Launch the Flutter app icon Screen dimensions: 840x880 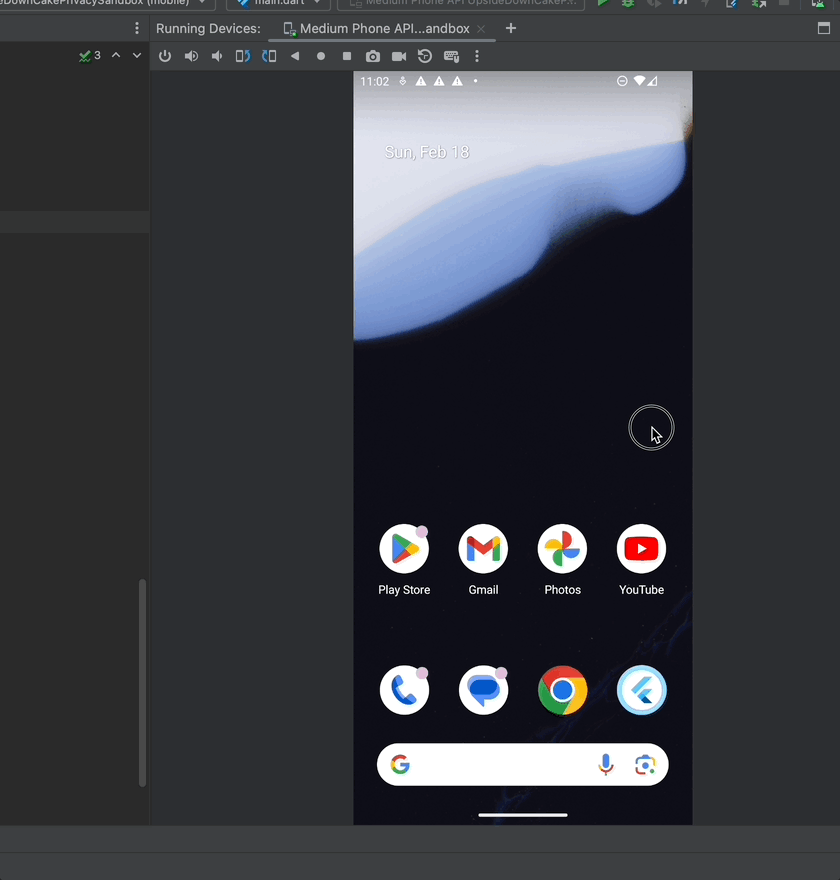click(x=641, y=690)
